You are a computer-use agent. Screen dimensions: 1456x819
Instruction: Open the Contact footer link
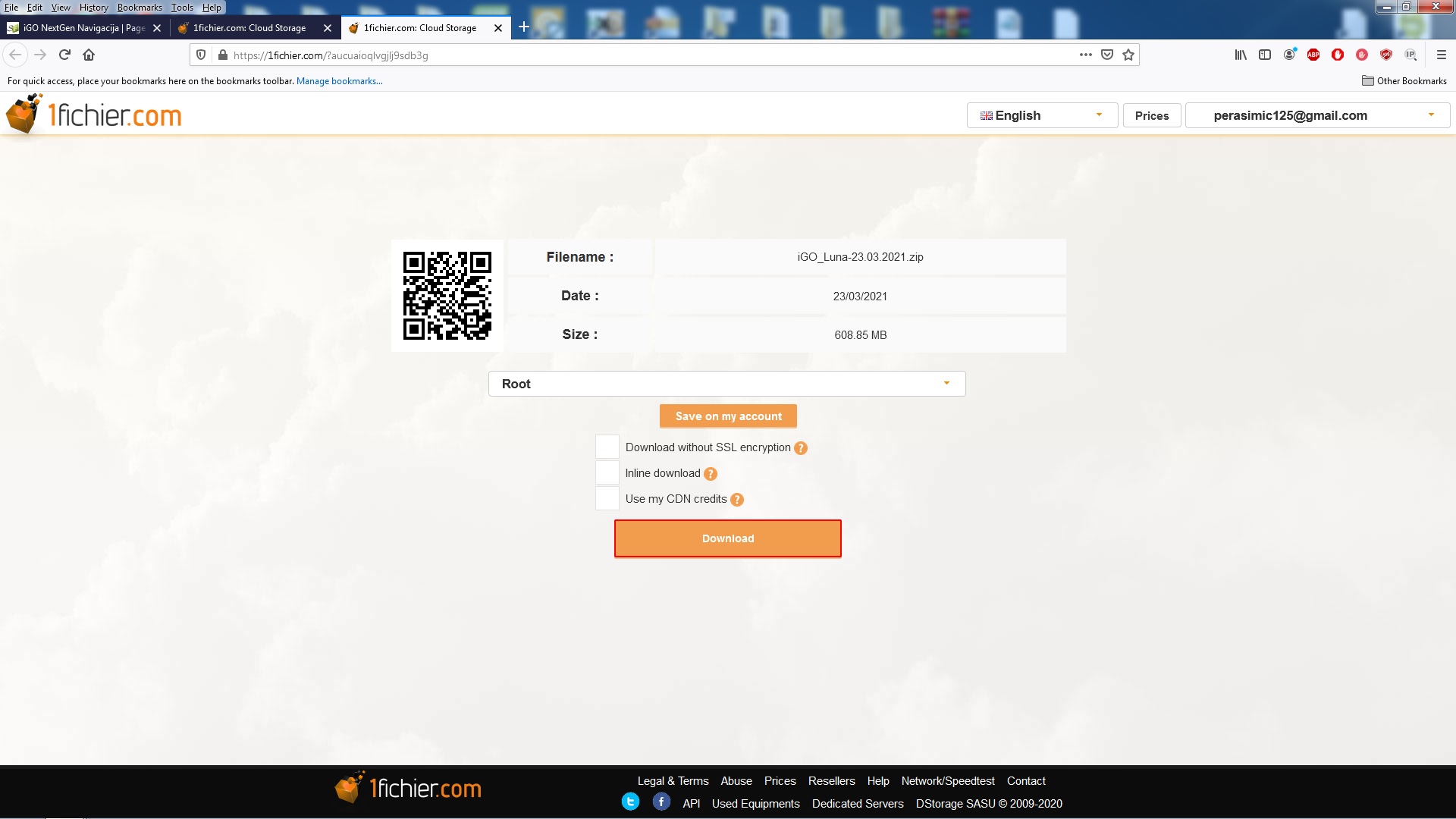[x=1026, y=781]
